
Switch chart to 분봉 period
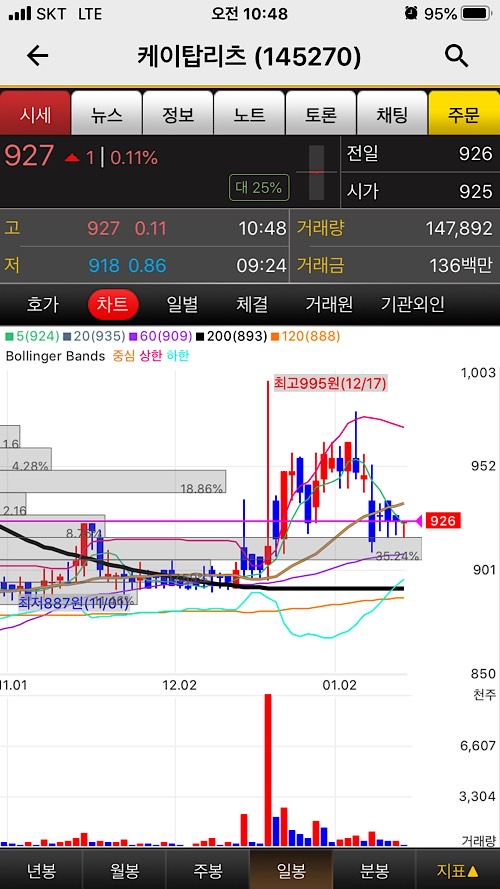375,870
